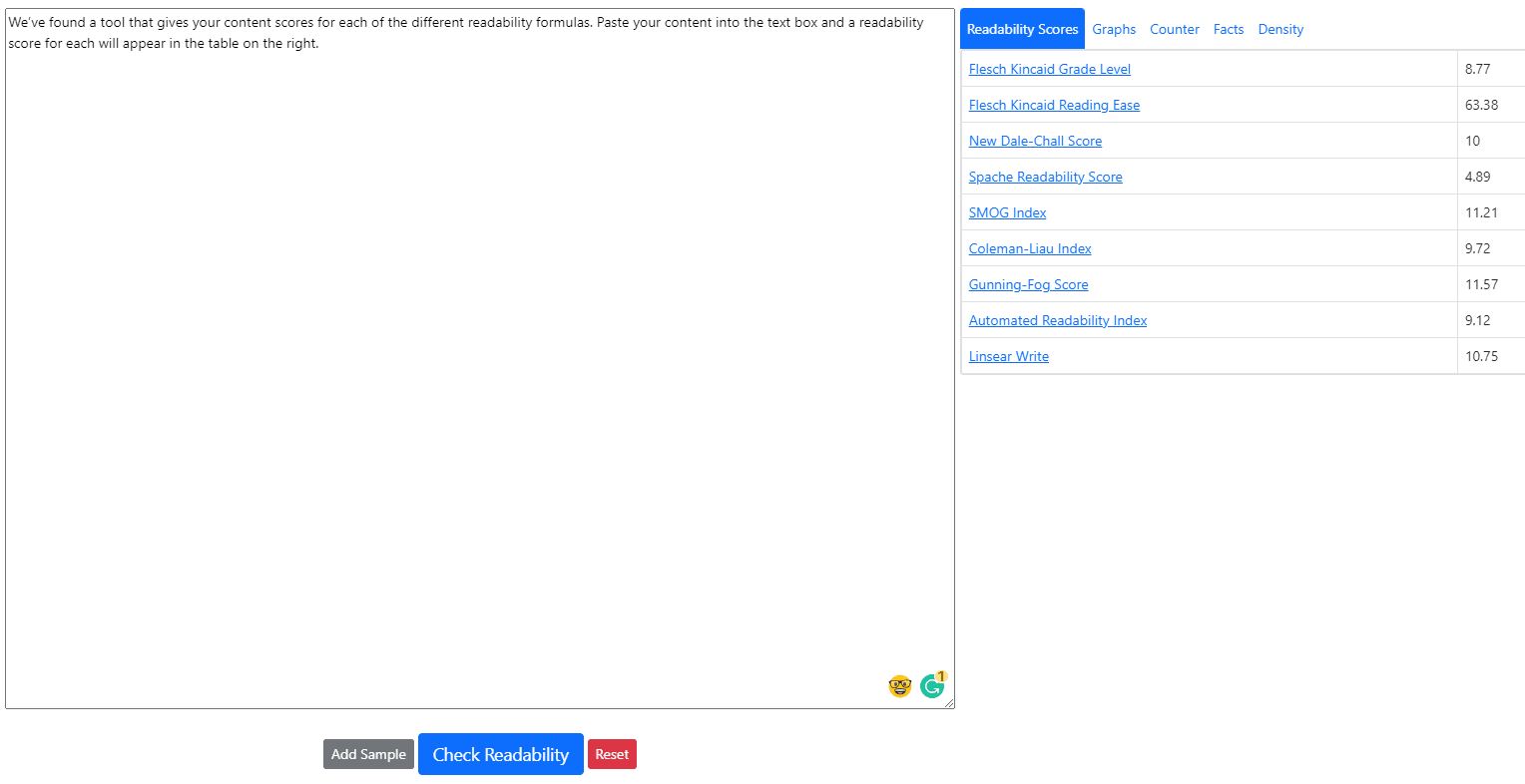
Task: Open the Flesch Kincaid Grade Level link
Action: [1049, 69]
